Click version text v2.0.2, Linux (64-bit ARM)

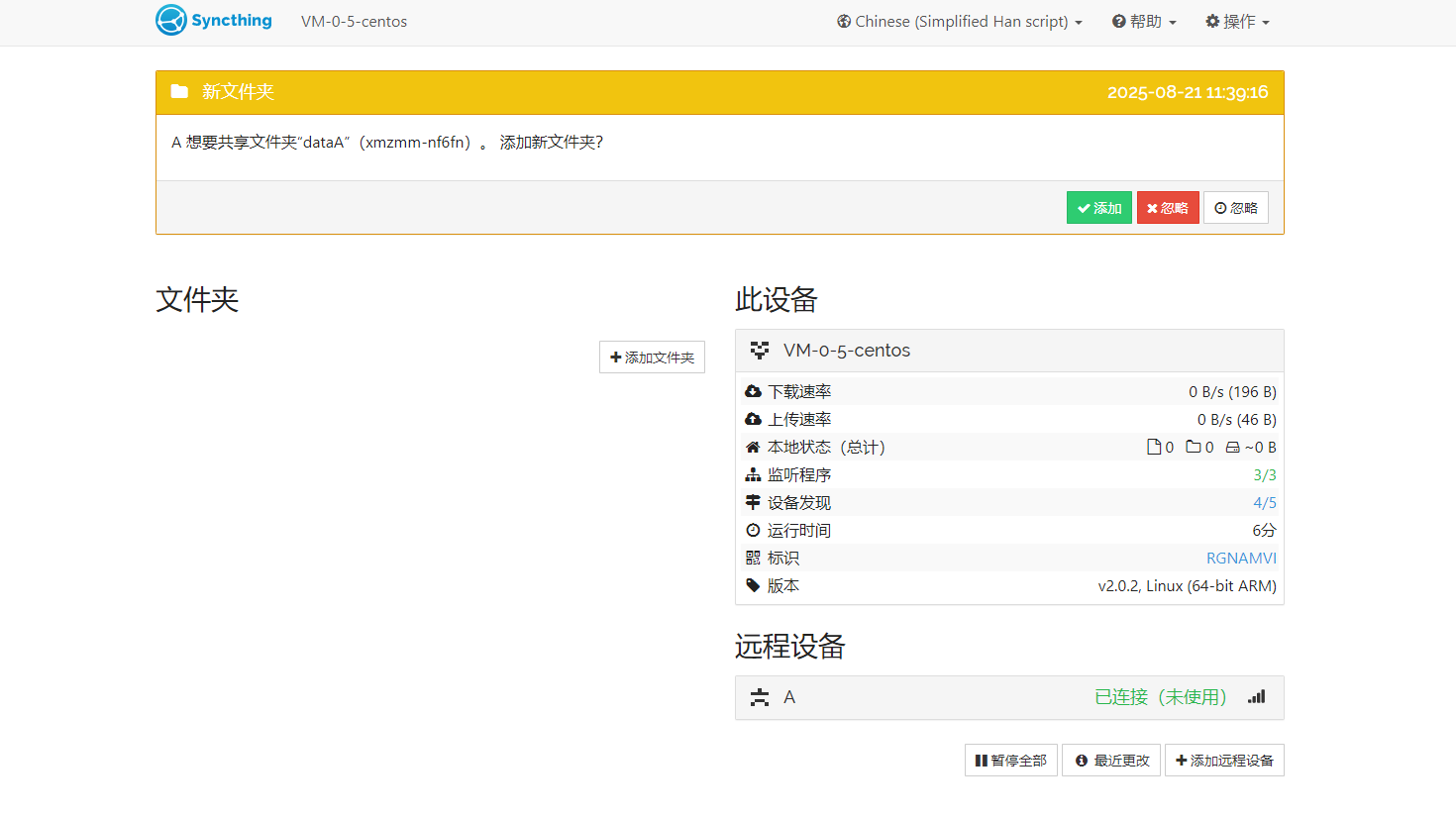[x=1188, y=585]
